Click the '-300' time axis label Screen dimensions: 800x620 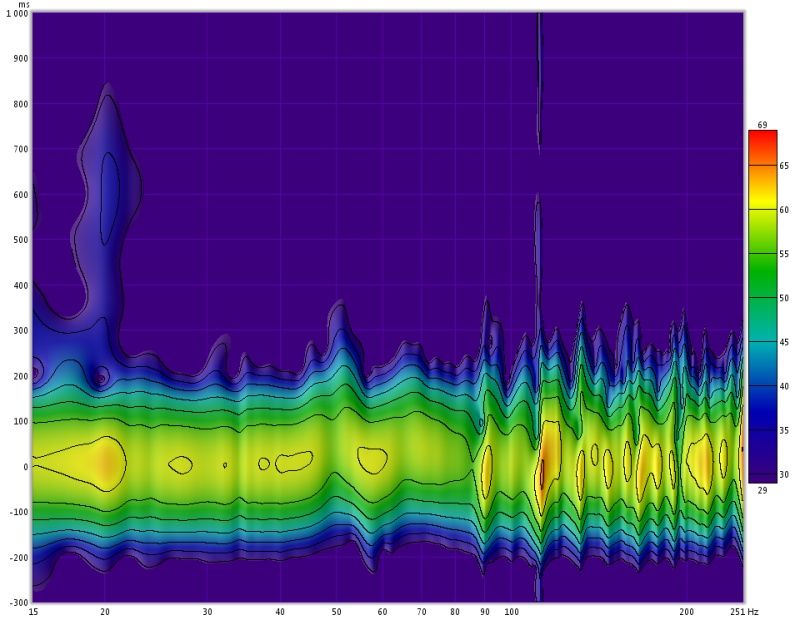click(19, 603)
